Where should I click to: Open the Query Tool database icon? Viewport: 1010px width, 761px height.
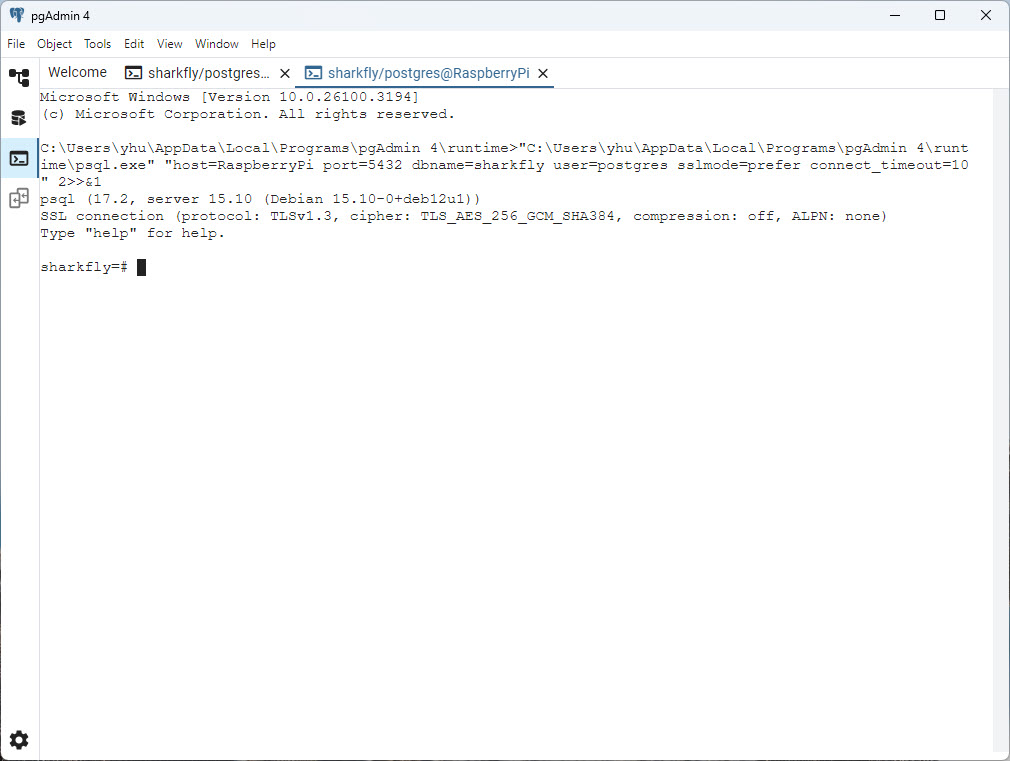[19, 118]
